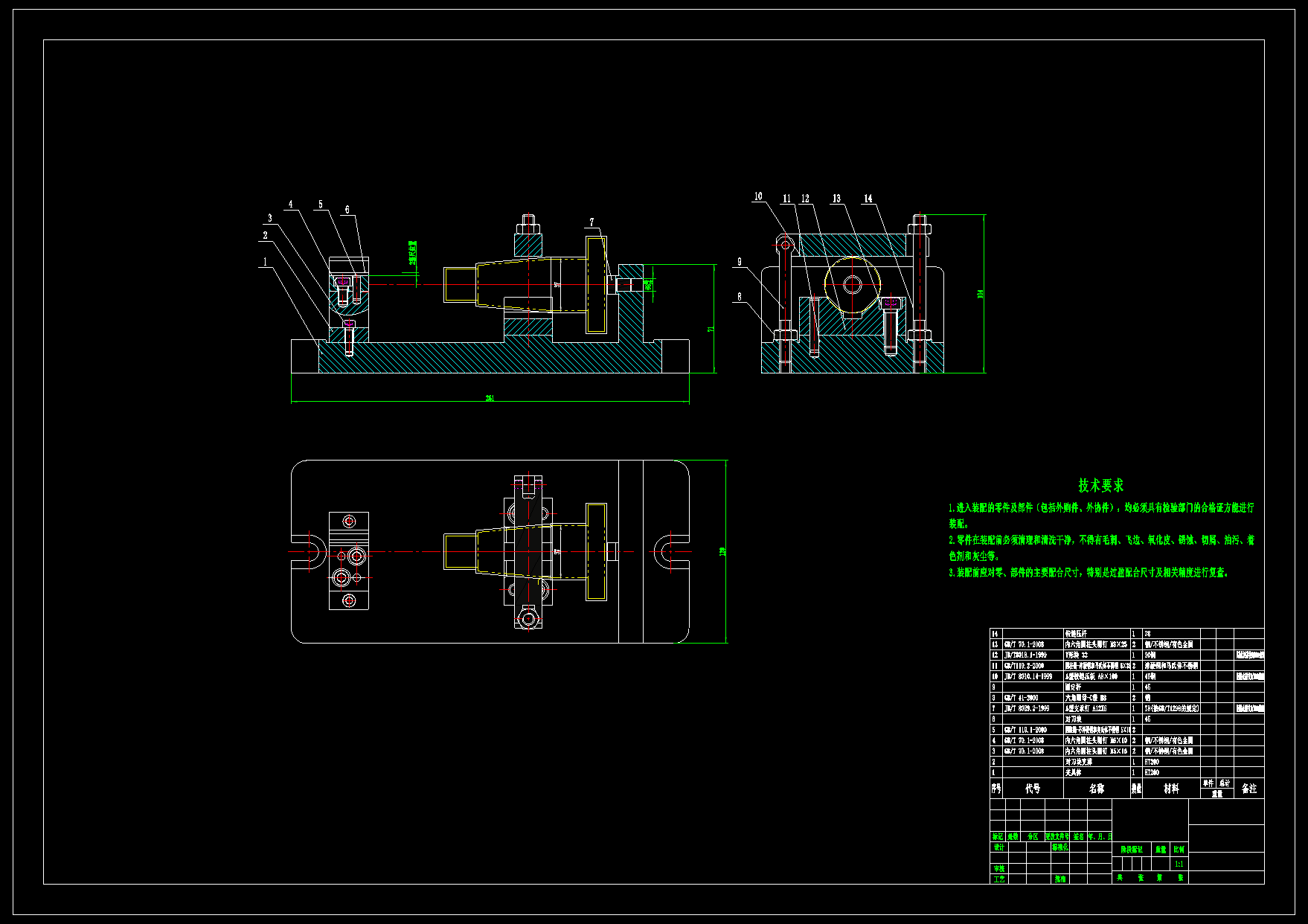
Task: Select 对刀块支座 in parts list row 2
Action: pos(1079,763)
